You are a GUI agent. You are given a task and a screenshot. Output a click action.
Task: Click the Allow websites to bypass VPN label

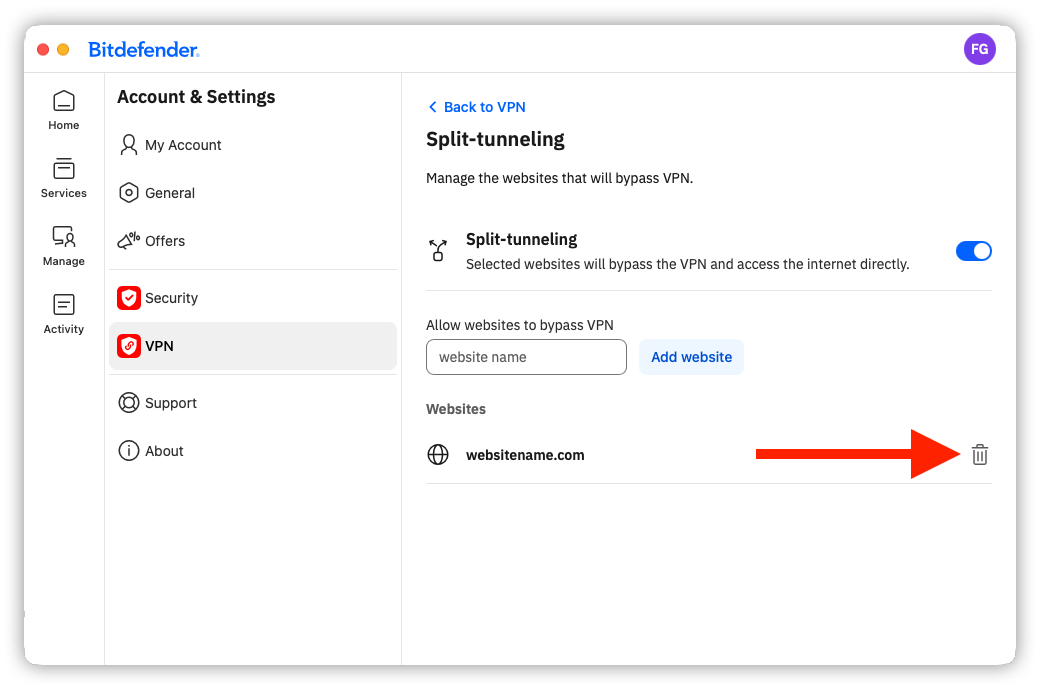(519, 325)
